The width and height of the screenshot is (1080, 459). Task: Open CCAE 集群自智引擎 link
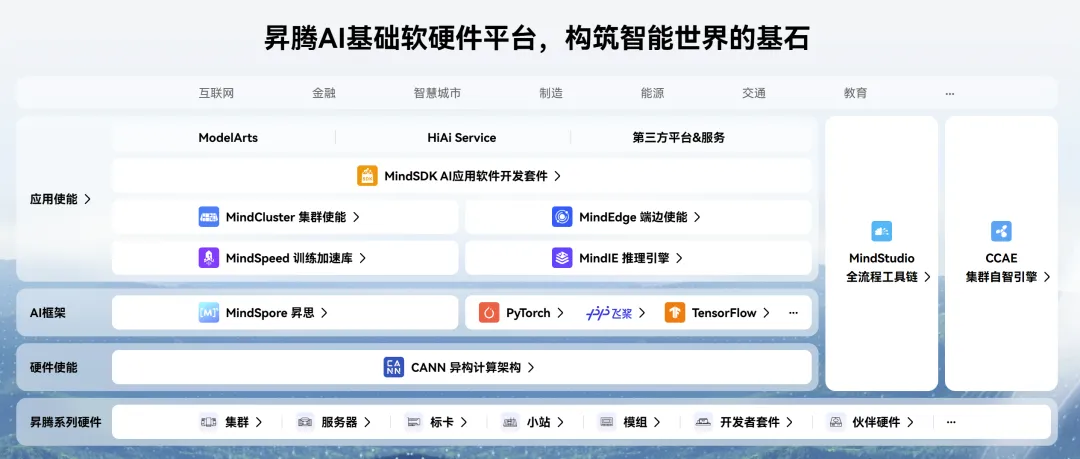(1001, 268)
